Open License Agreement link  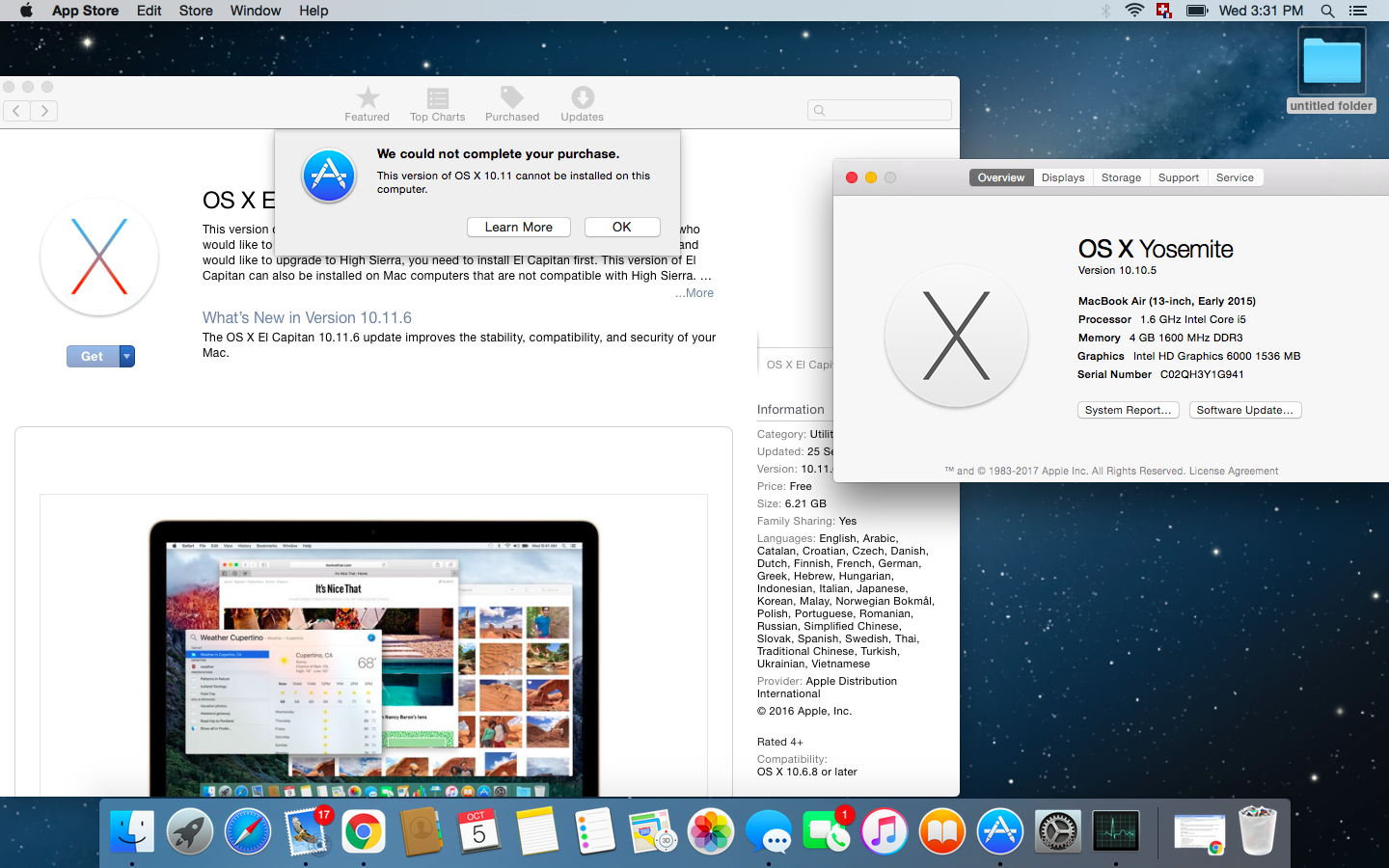(x=1234, y=471)
